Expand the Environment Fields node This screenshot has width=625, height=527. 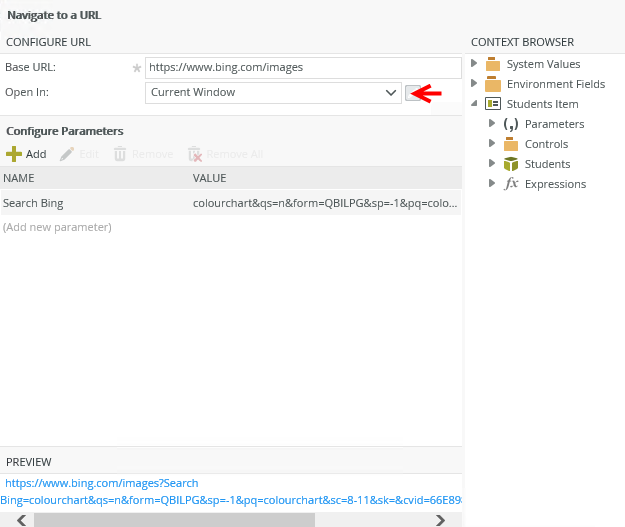[474, 84]
